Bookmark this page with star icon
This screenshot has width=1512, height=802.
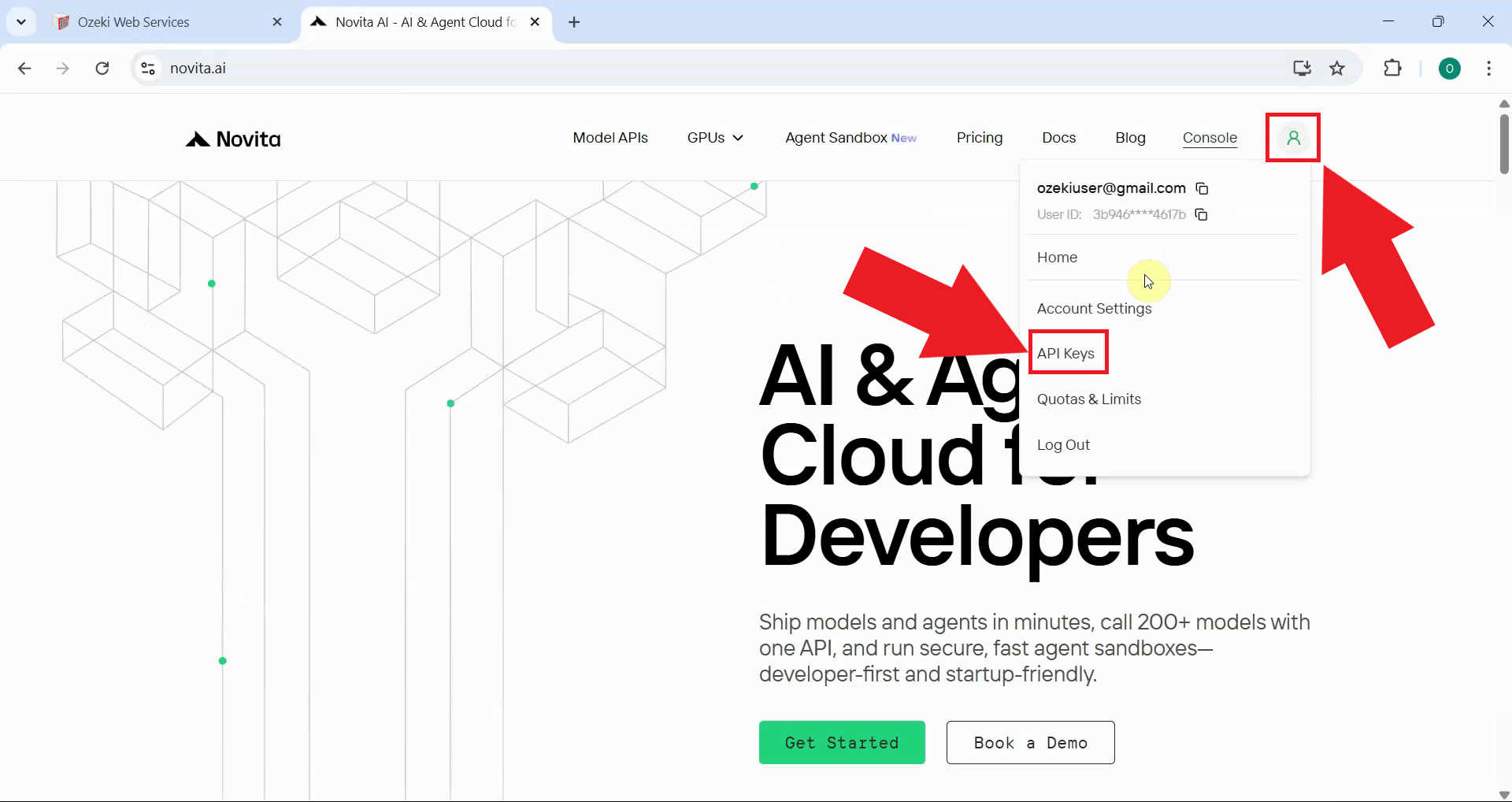1336,69
